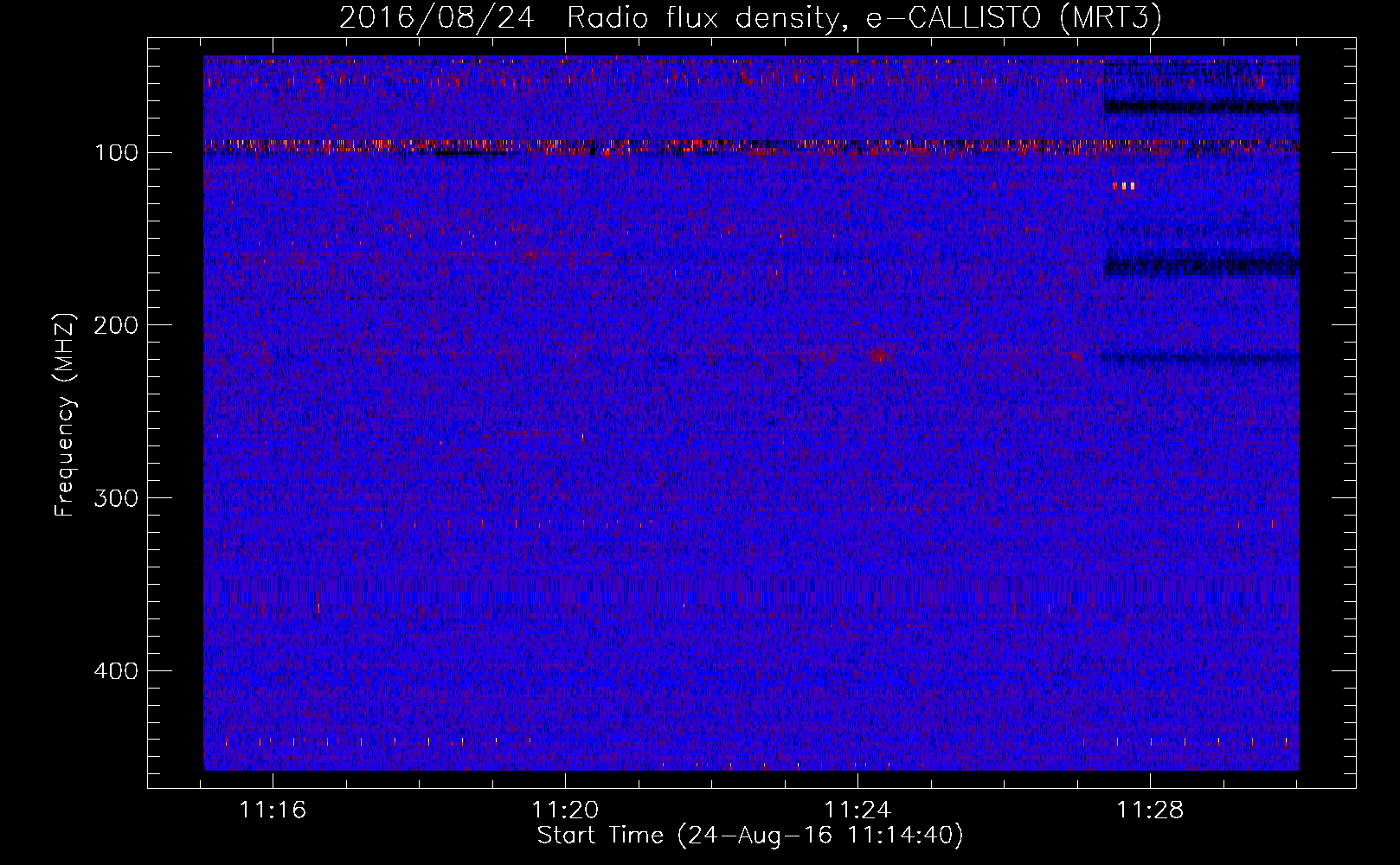Select the 'Frequency (MHZ)' y-axis label
The image size is (1400, 865).
[x=65, y=414]
